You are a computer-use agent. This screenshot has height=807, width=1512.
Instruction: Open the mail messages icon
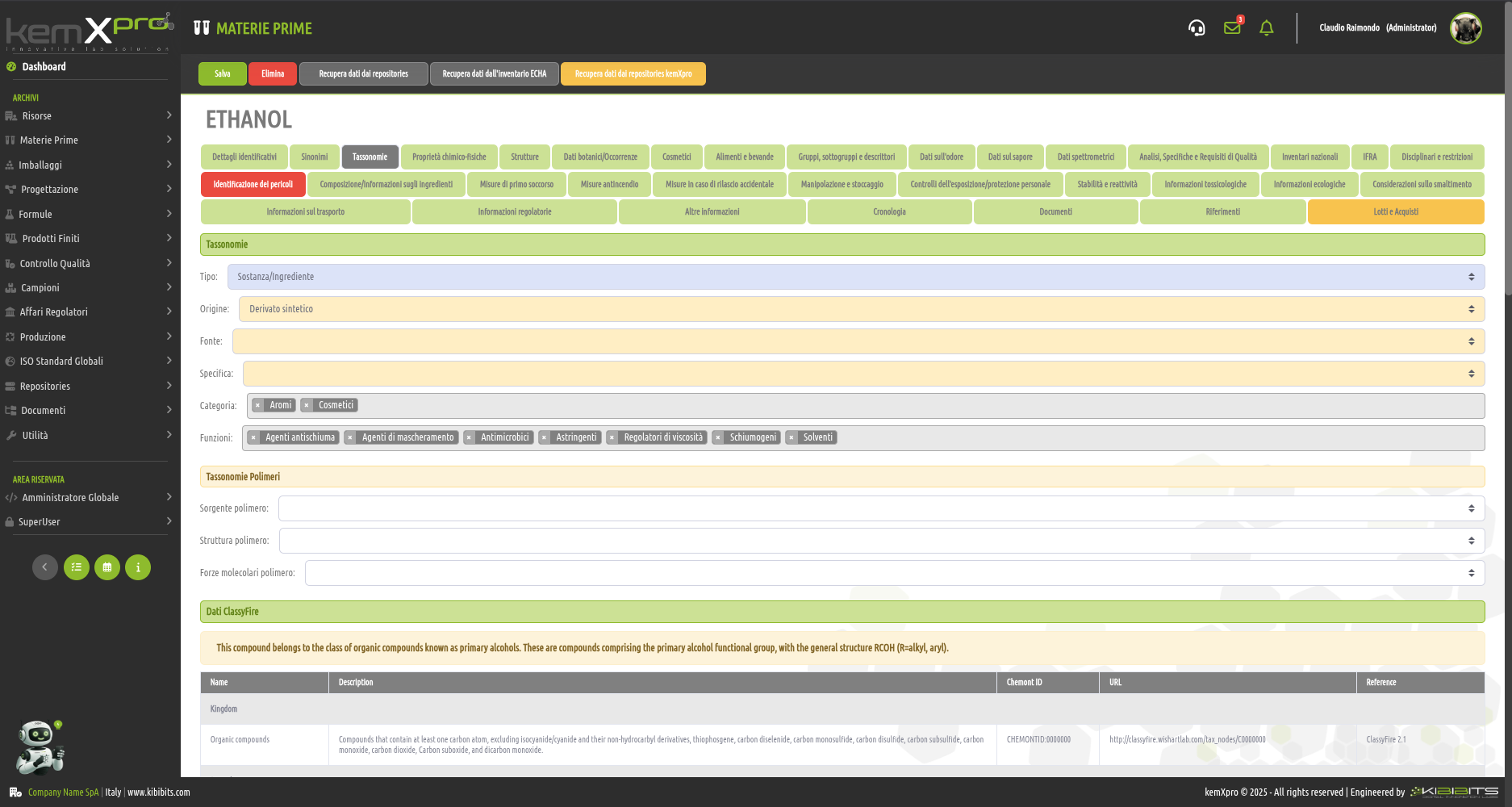(x=1232, y=28)
